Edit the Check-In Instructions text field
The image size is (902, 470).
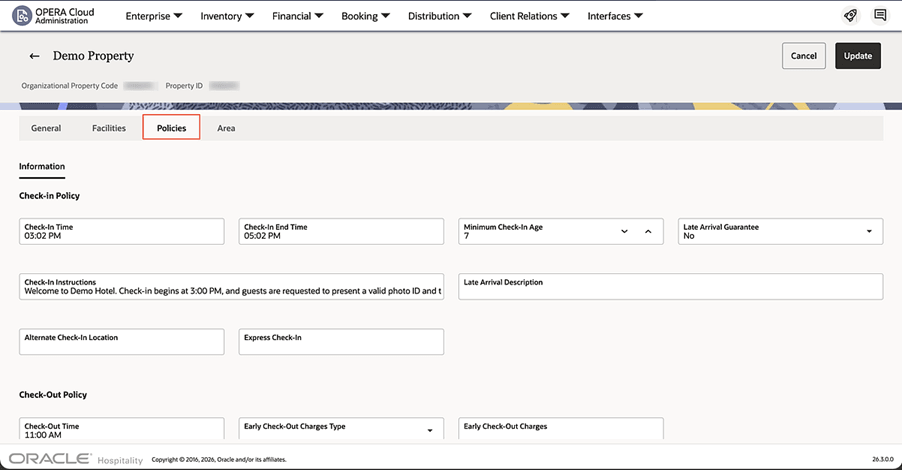click(231, 286)
